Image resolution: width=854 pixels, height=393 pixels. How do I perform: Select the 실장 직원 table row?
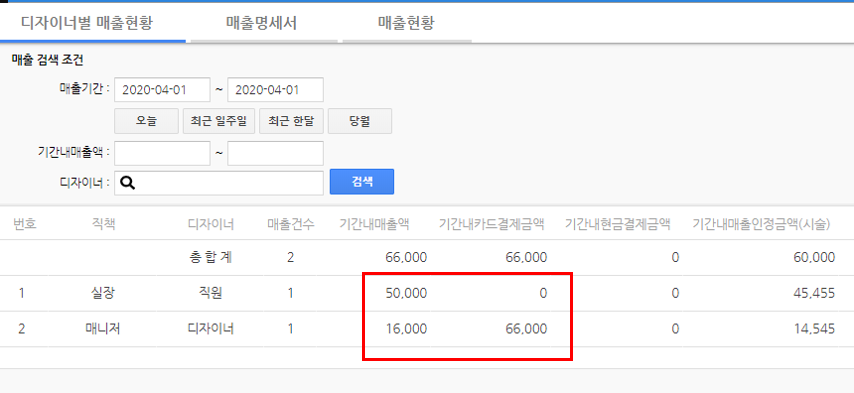point(427,293)
